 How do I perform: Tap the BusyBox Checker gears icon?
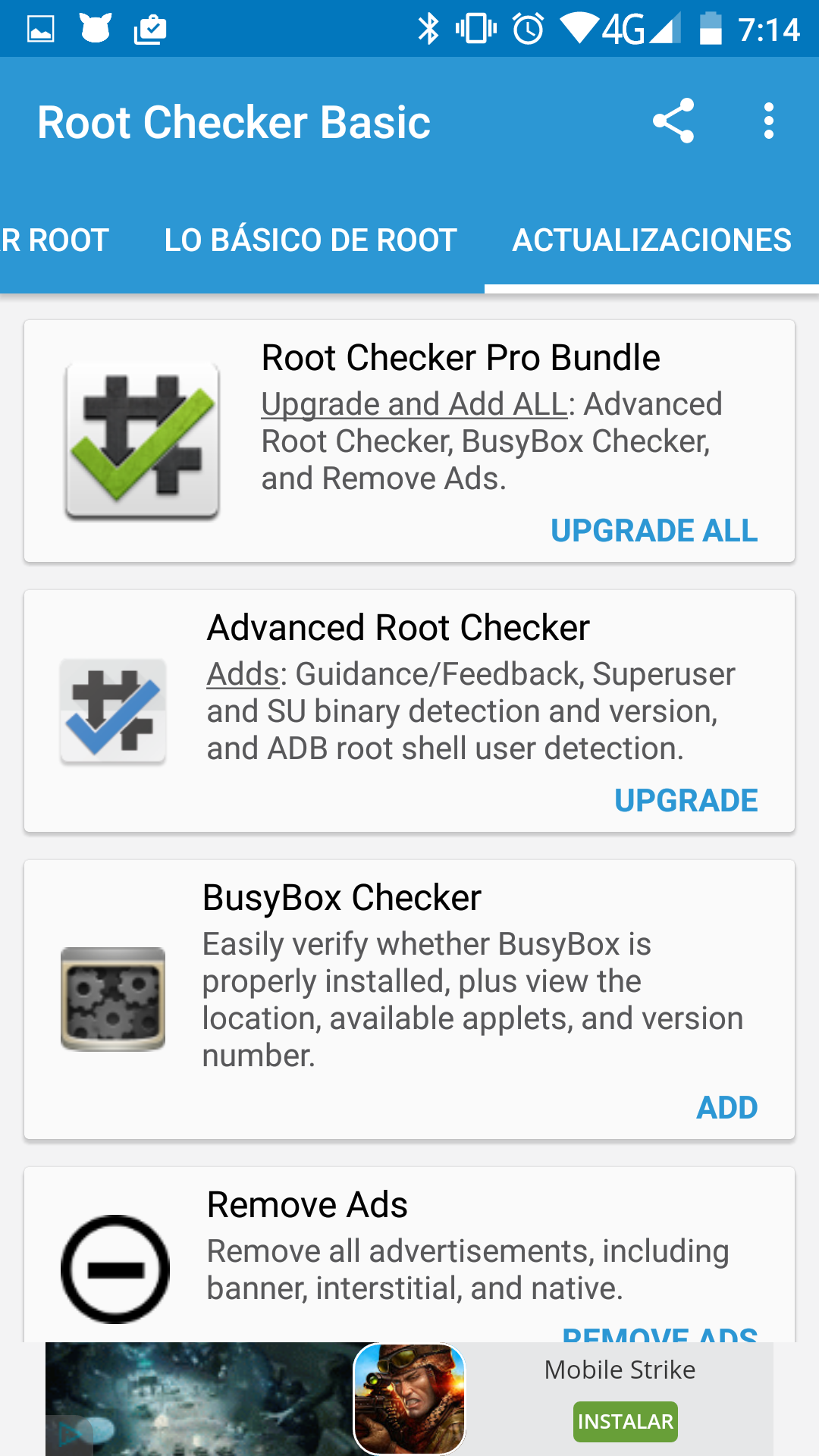[114, 999]
